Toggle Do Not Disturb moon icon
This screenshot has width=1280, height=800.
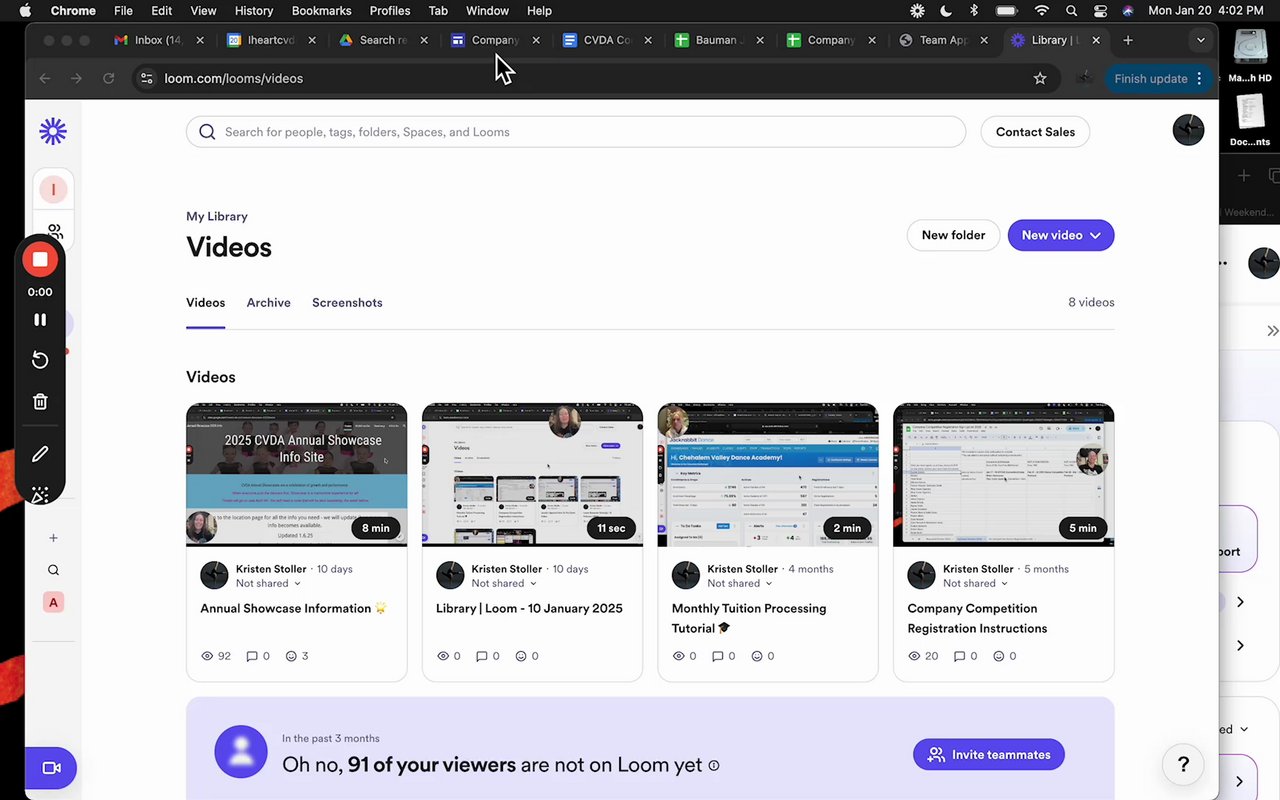(x=946, y=11)
